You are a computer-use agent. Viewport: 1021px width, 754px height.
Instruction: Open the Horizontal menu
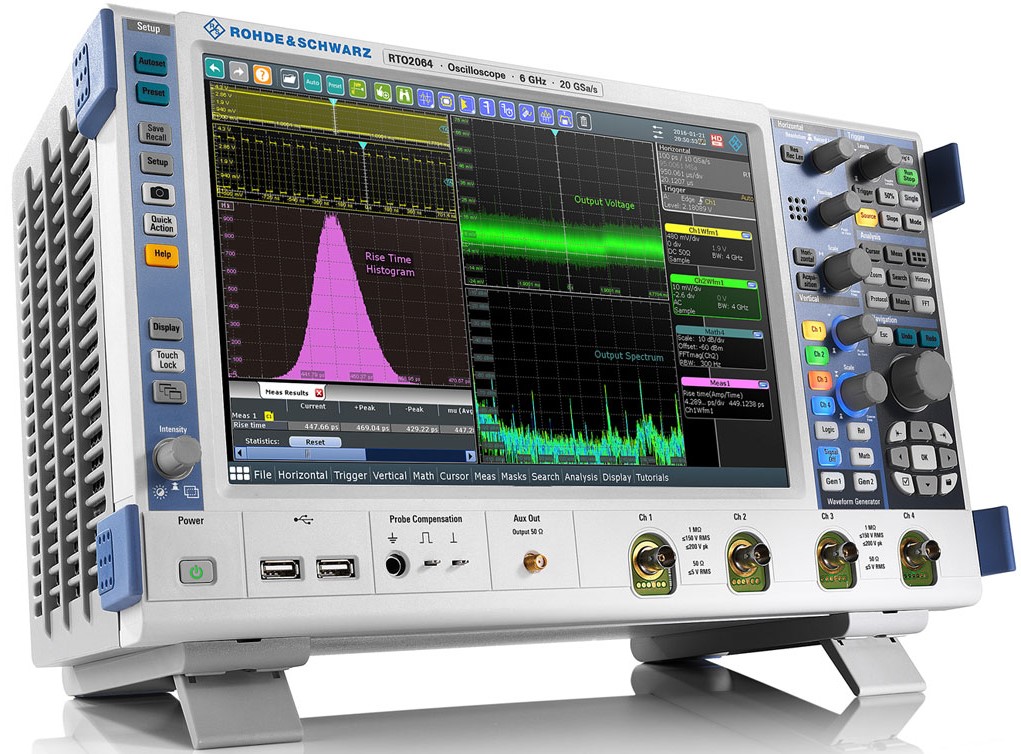point(303,475)
